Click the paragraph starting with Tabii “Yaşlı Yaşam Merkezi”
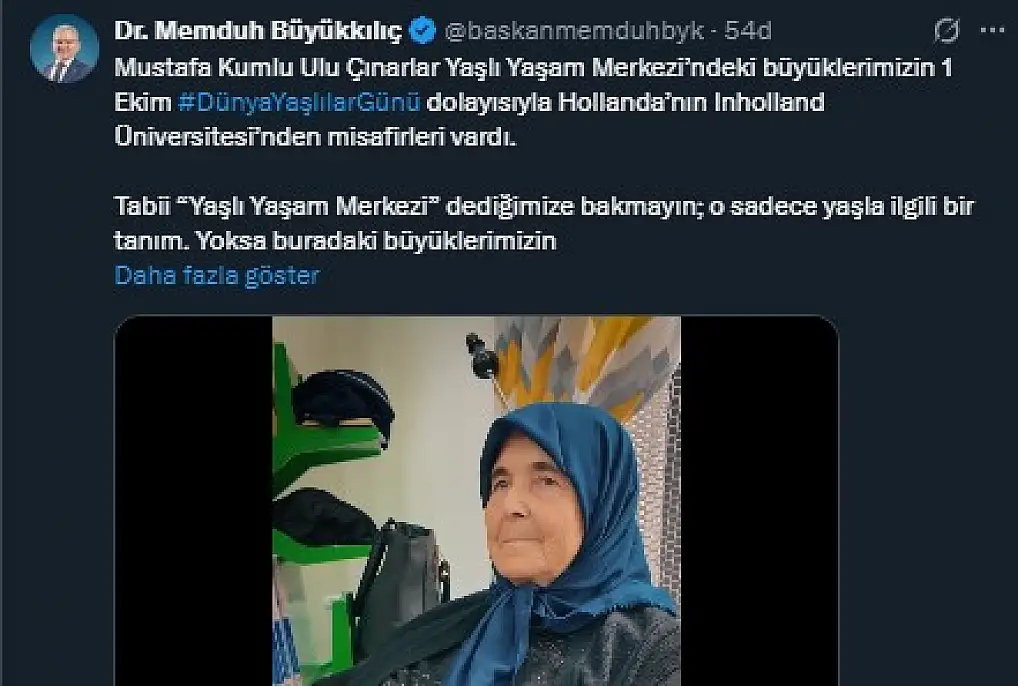Image resolution: width=1018 pixels, height=686 pixels. click(544, 223)
